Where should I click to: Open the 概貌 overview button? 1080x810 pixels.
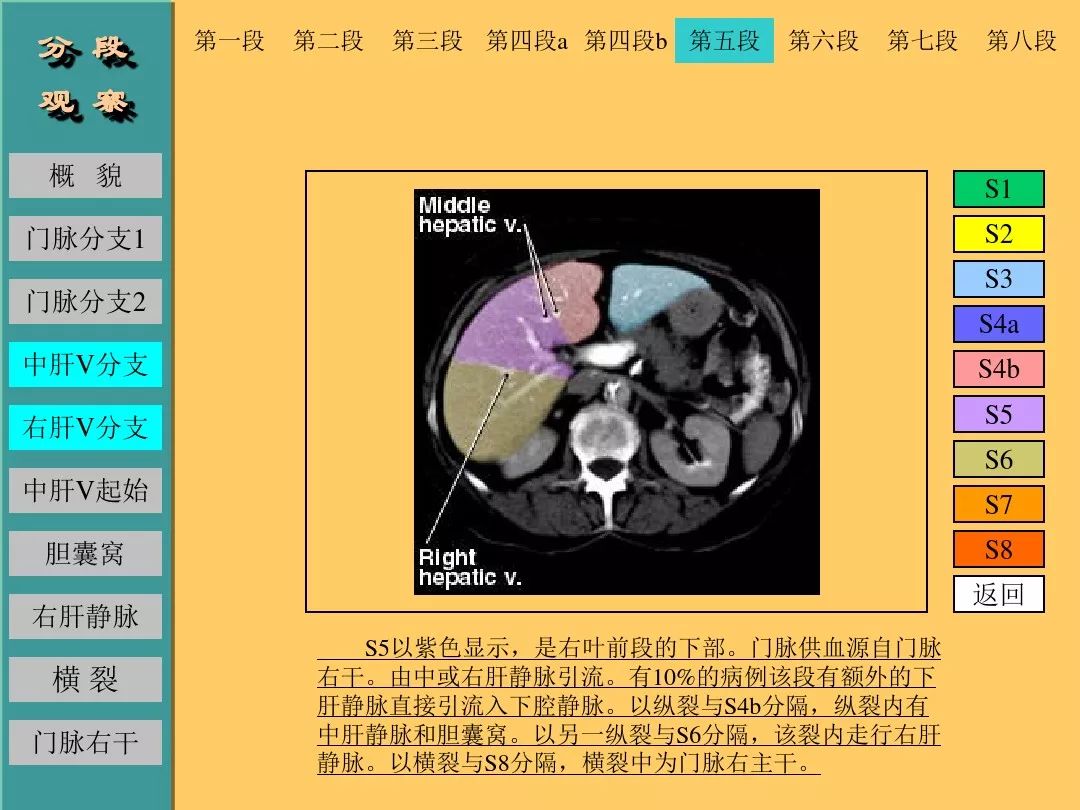click(x=85, y=176)
